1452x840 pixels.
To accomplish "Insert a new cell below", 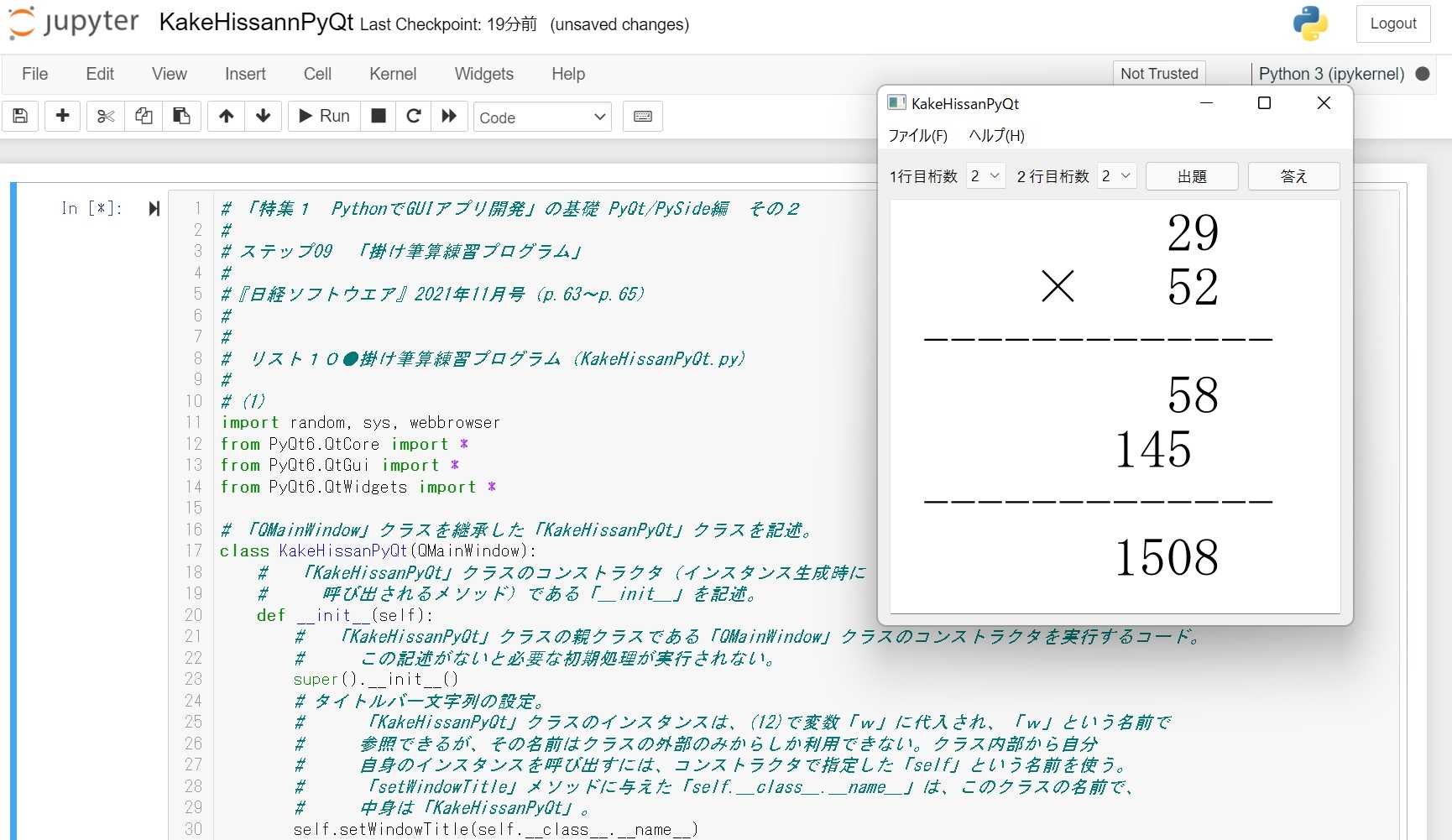I will (x=62, y=116).
